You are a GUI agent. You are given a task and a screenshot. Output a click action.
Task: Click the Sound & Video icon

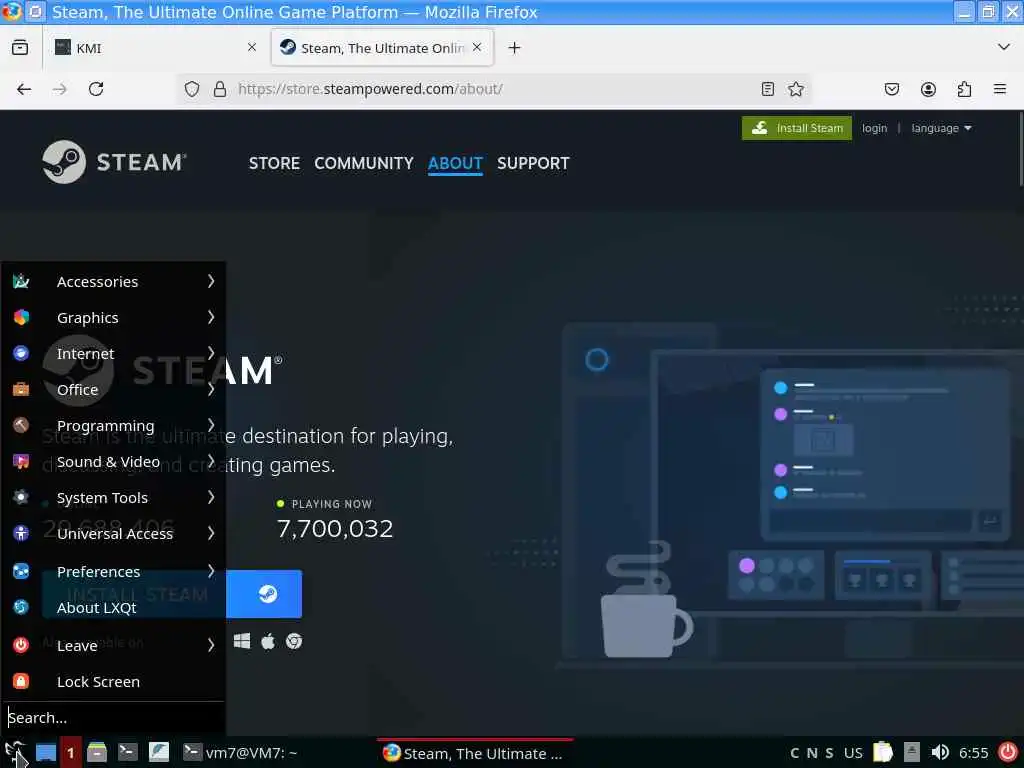click(21, 462)
